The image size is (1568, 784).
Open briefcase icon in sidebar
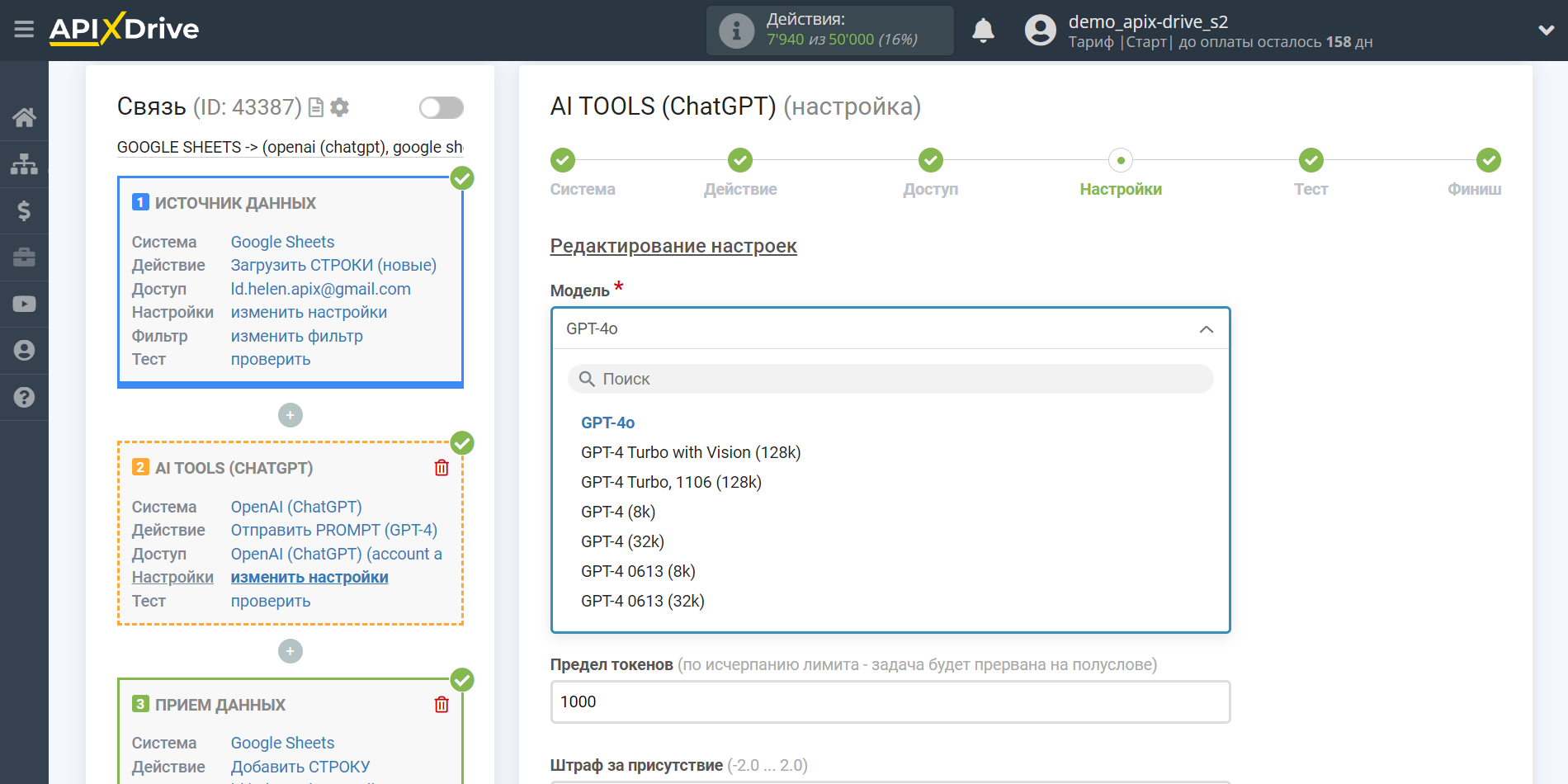[24, 257]
